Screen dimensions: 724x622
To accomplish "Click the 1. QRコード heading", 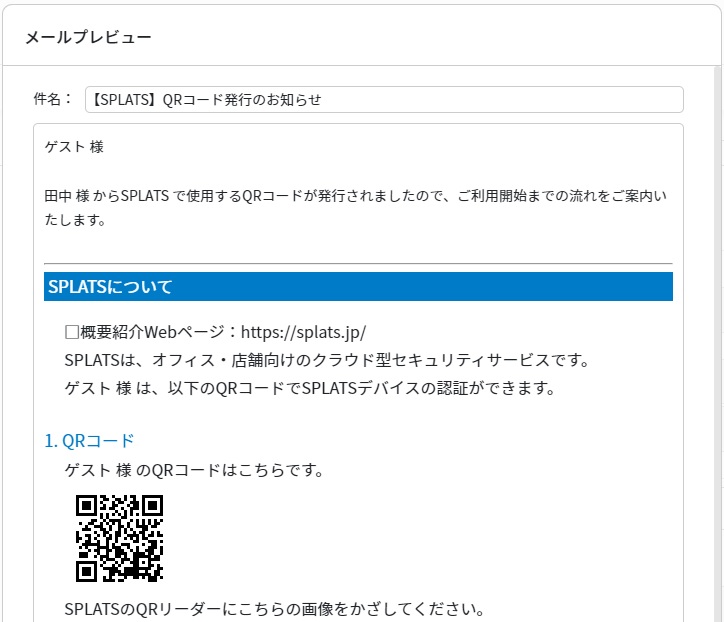I will [89, 441].
